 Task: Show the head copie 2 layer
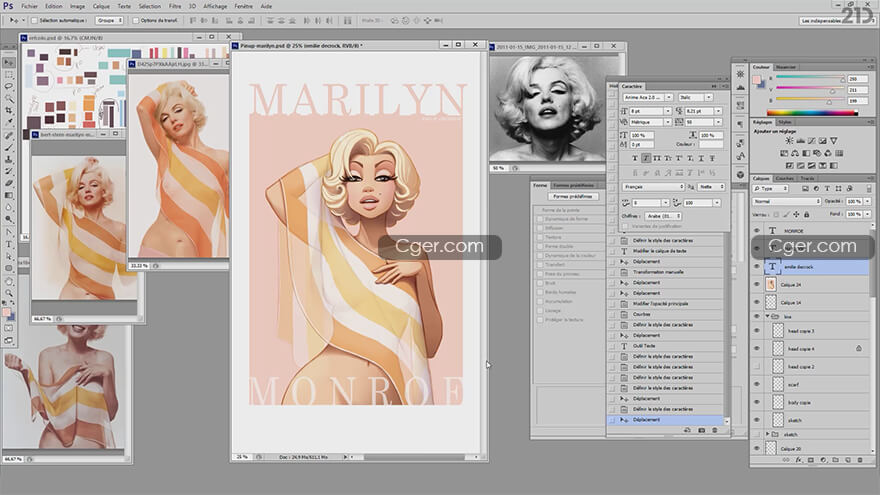(x=757, y=366)
